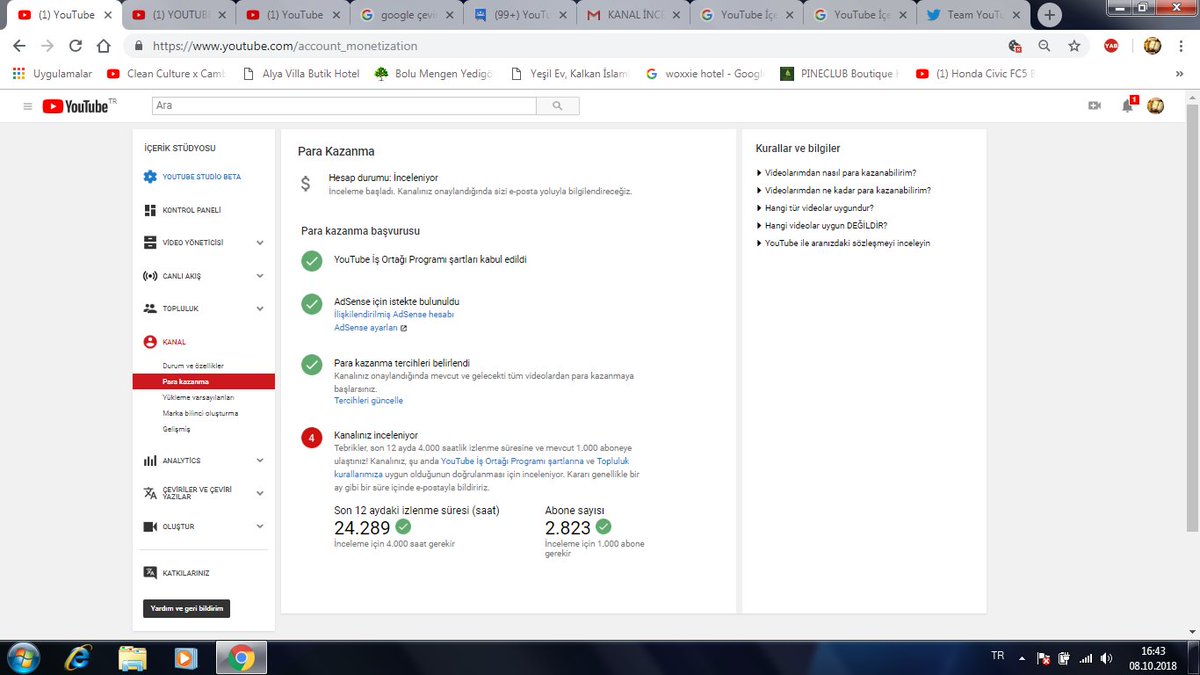Screen dimensions: 1200x675
Task: Open the new tab plus button
Action: click(1050, 15)
